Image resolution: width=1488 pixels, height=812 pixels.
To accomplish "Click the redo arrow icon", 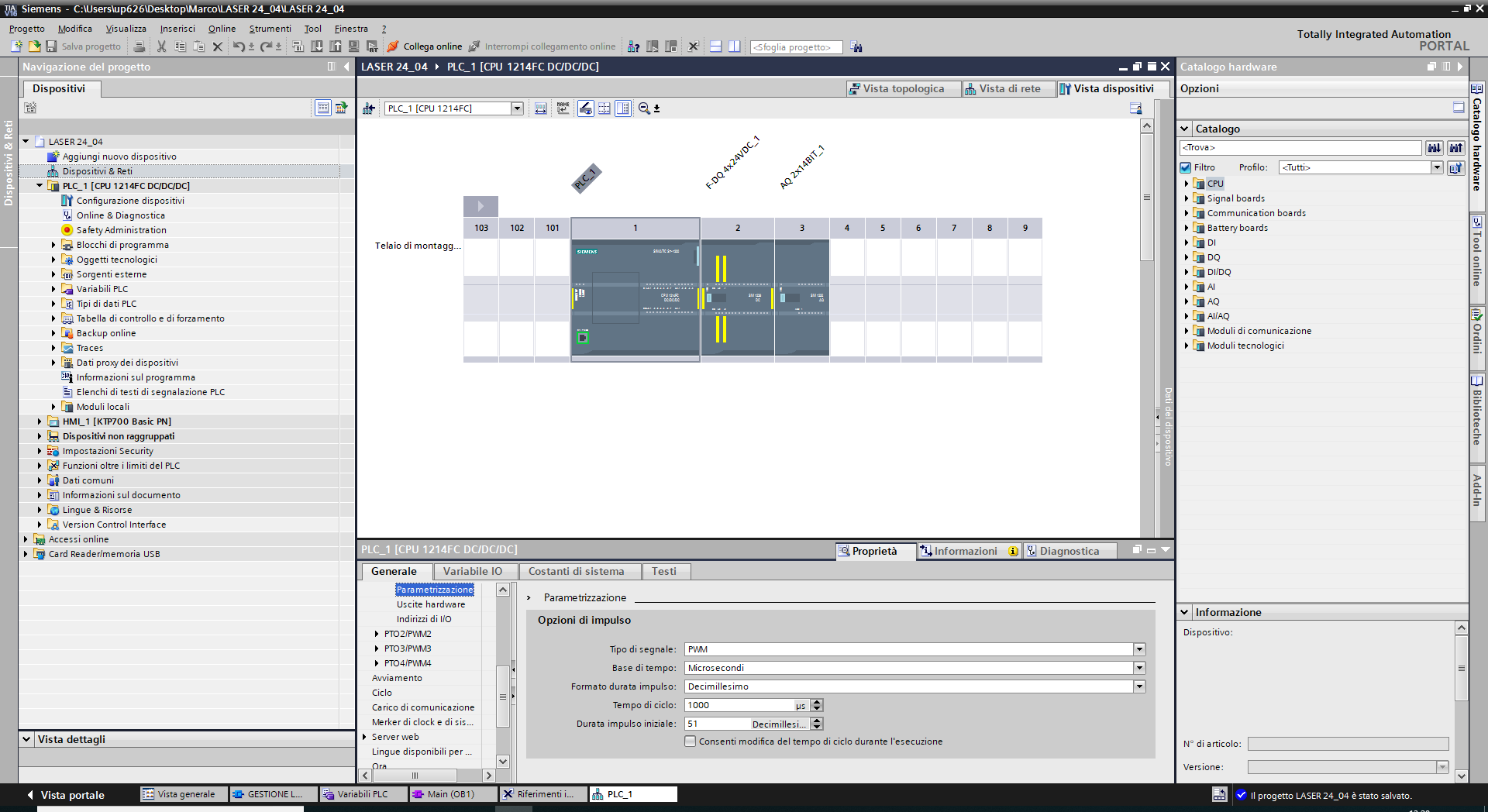I will [x=267, y=46].
